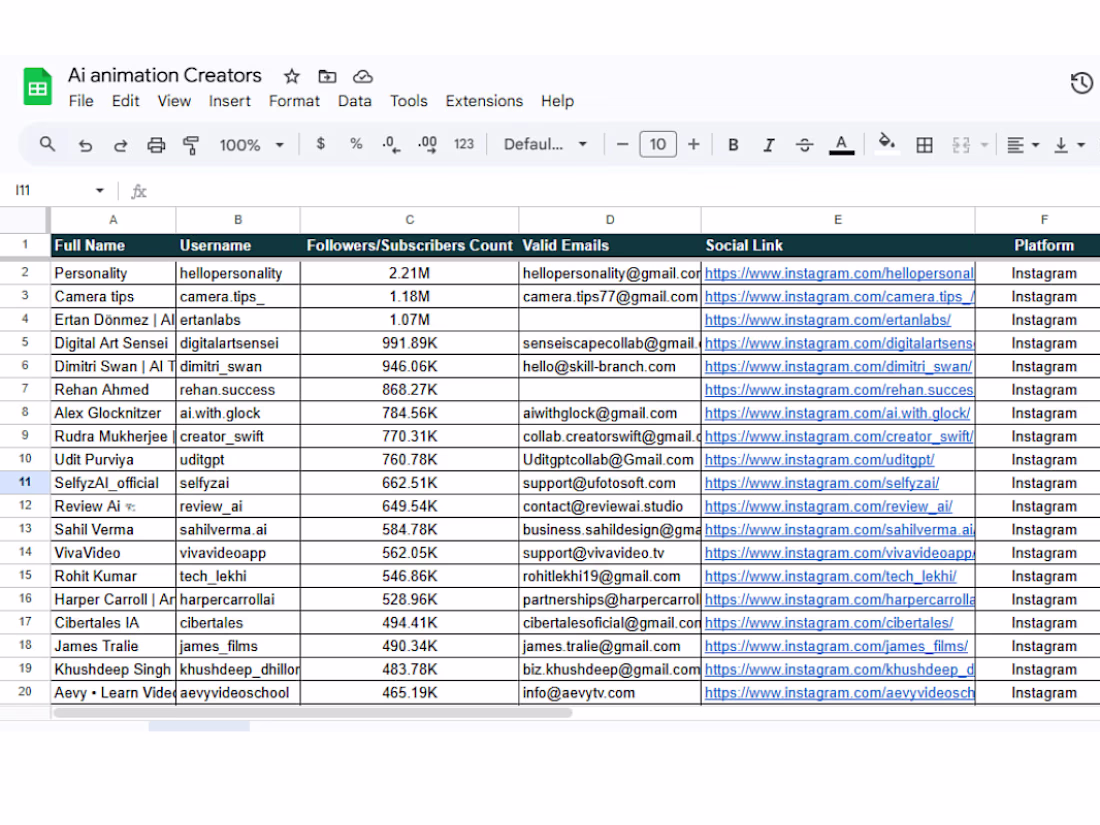Open the Extensions menu
Screen dimensions: 1100x825
click(484, 101)
